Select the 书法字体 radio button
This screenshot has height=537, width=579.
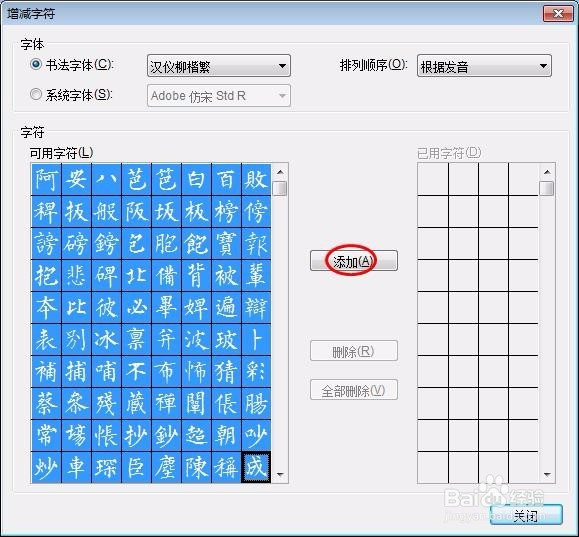click(36, 65)
